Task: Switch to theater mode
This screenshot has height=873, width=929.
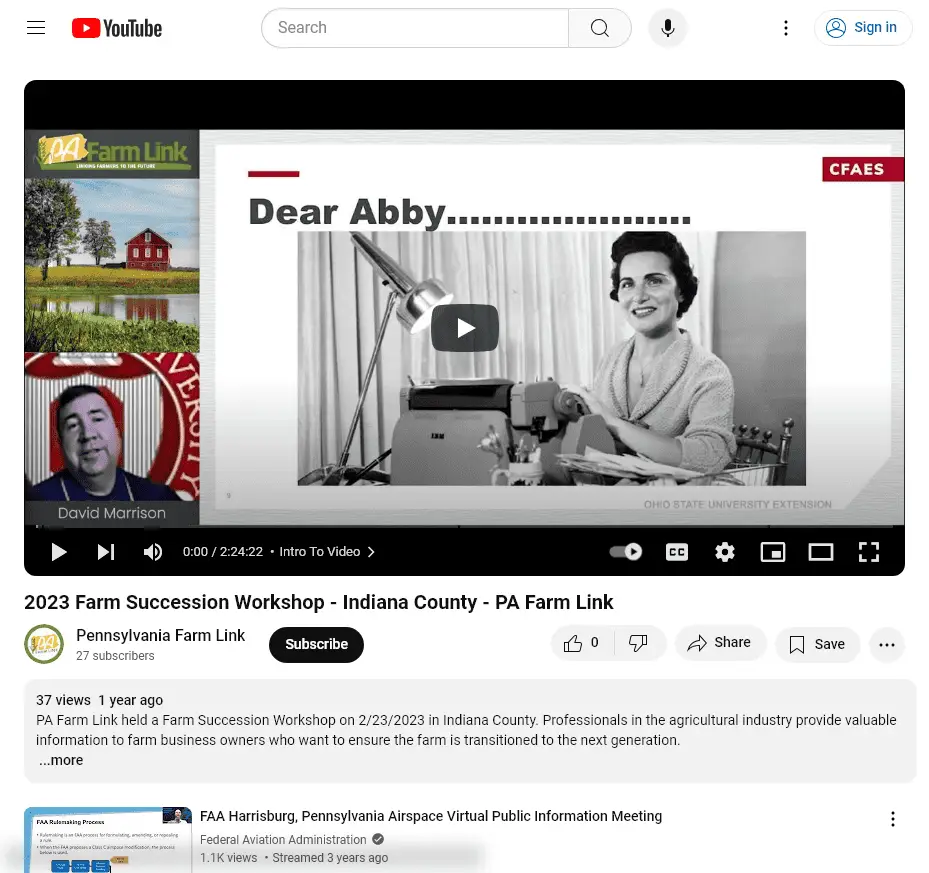Action: point(821,552)
